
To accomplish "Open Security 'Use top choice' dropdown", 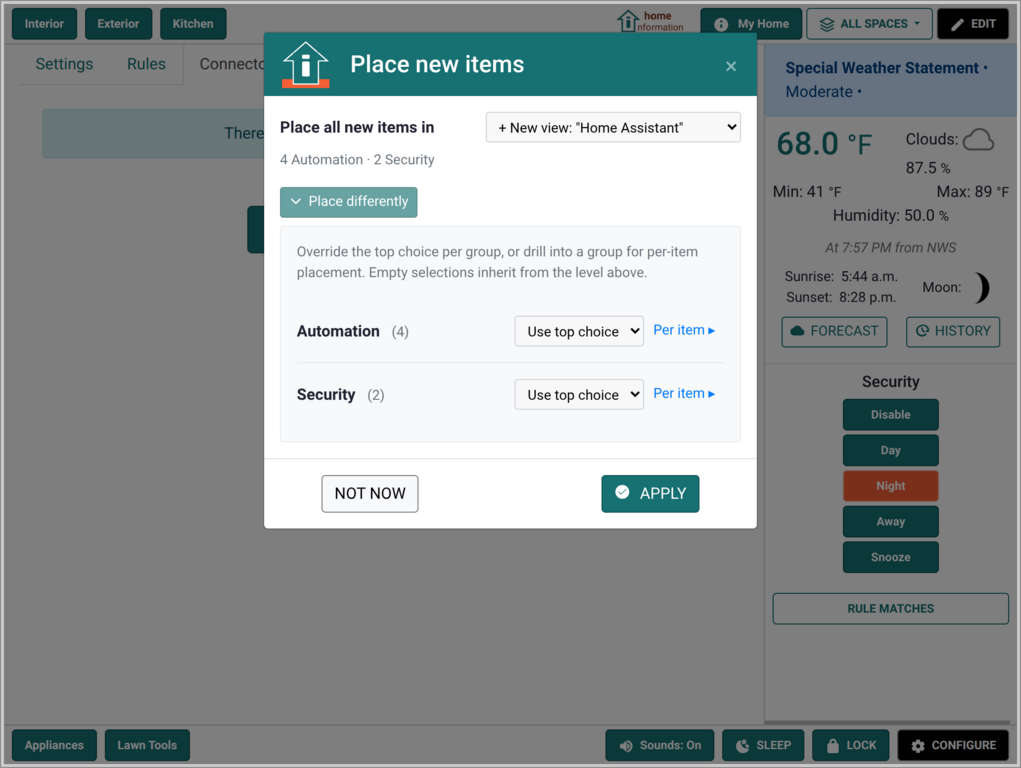I will point(579,395).
